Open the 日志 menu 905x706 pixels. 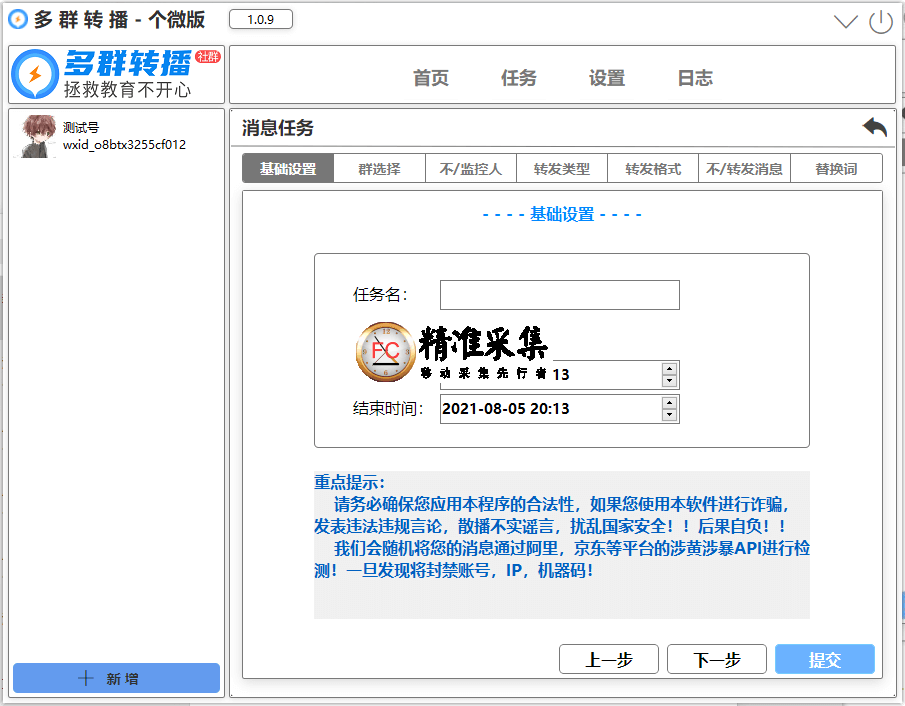click(x=695, y=77)
